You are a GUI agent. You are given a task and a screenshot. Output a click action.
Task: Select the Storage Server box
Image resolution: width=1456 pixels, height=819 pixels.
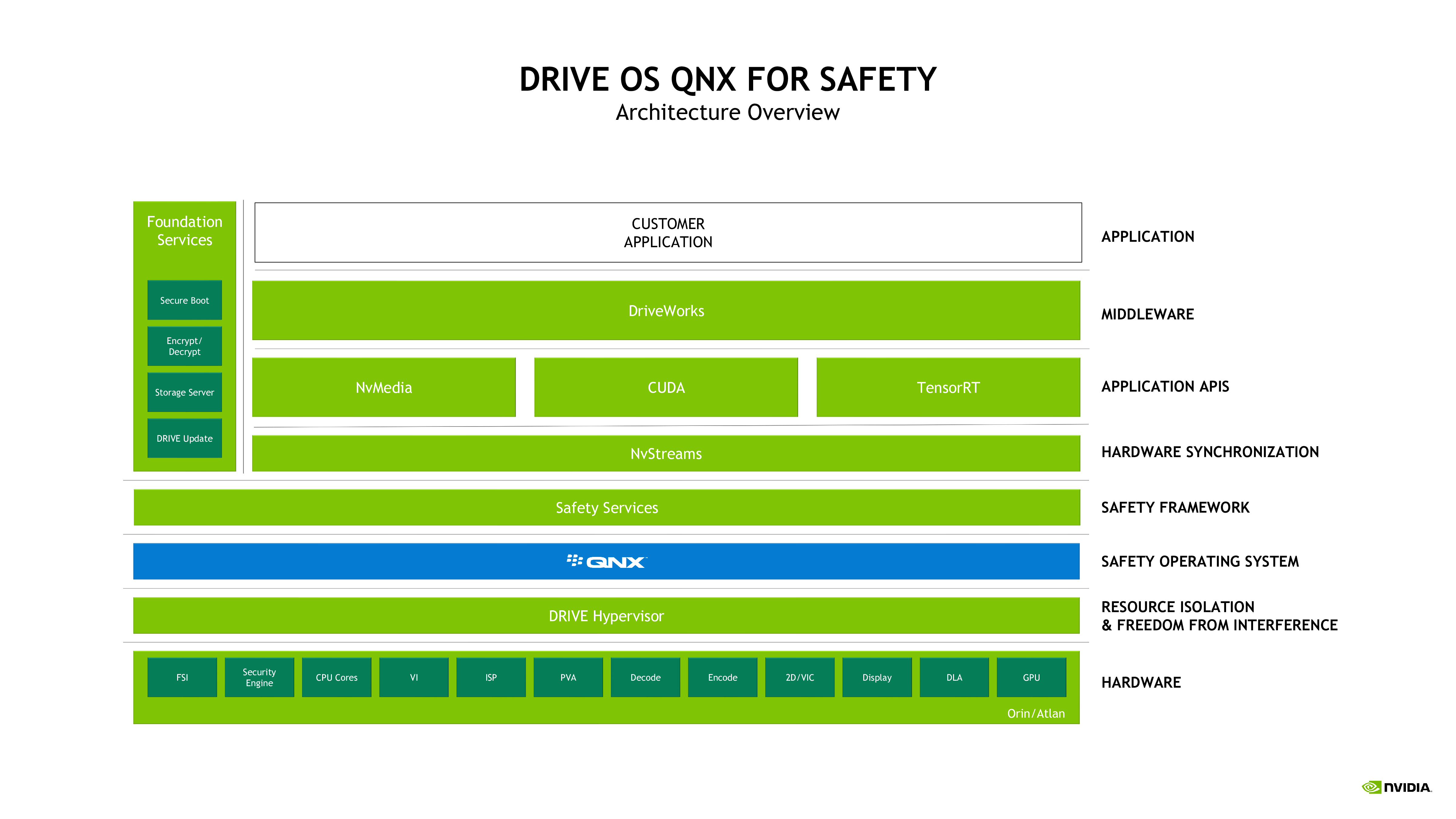point(185,392)
